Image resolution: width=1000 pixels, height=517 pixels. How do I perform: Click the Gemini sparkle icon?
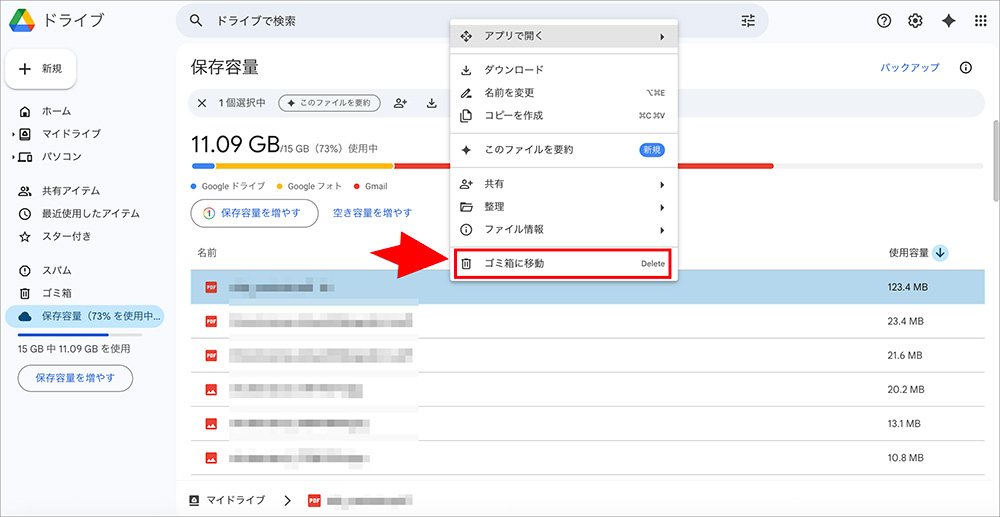pyautogui.click(x=948, y=21)
